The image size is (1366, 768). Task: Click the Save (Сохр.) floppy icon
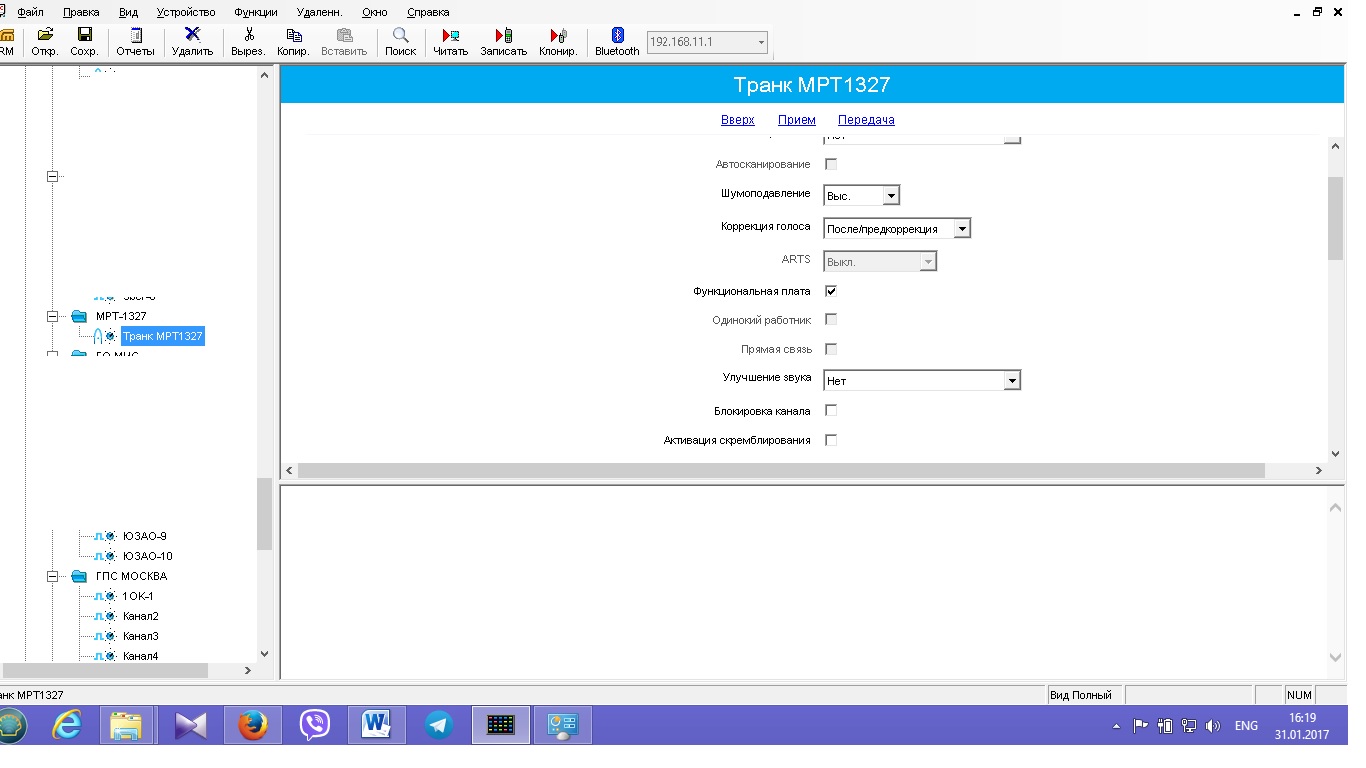click(x=84, y=36)
